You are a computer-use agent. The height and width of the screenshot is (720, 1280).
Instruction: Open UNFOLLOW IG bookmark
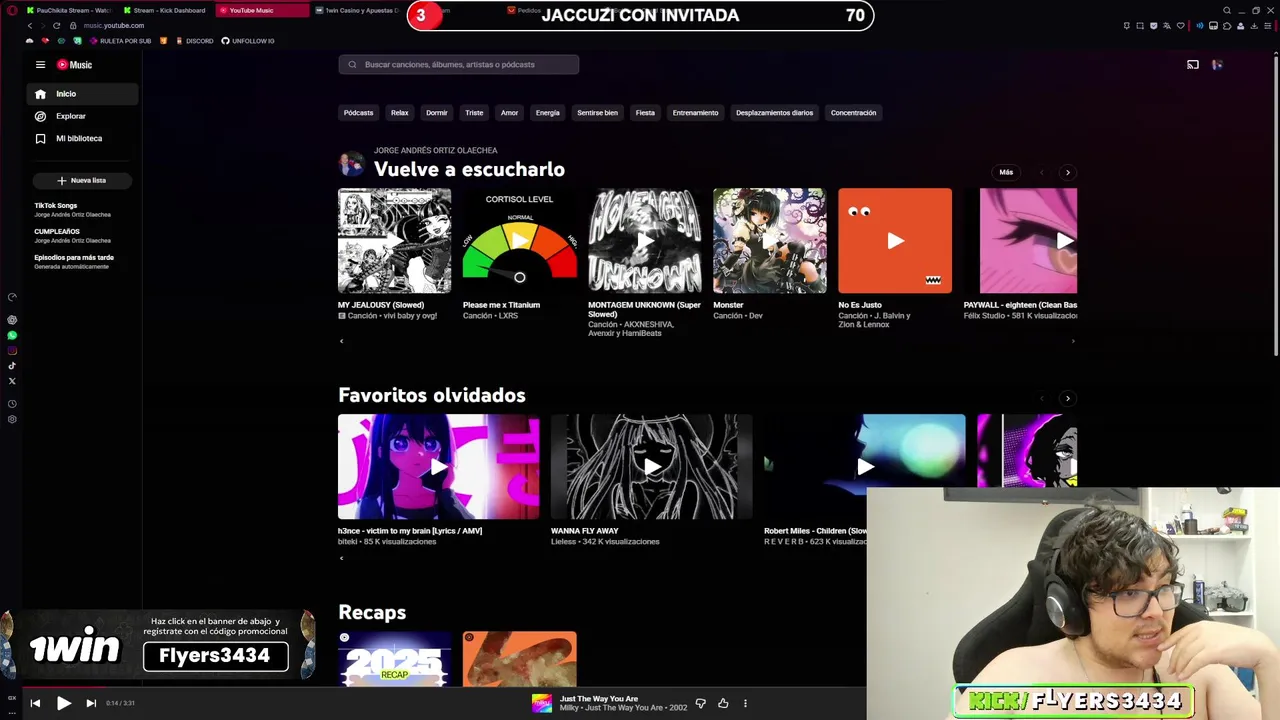(248, 41)
